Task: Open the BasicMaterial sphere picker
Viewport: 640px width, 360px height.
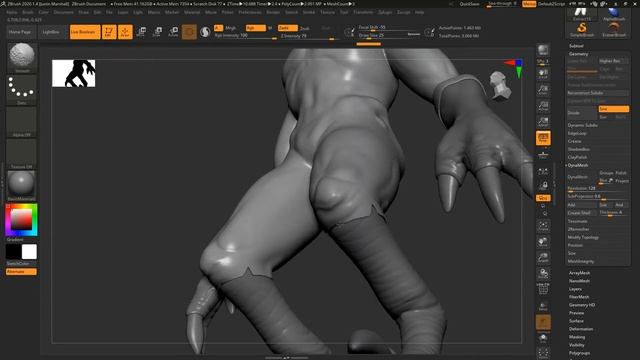Action: coord(22,185)
